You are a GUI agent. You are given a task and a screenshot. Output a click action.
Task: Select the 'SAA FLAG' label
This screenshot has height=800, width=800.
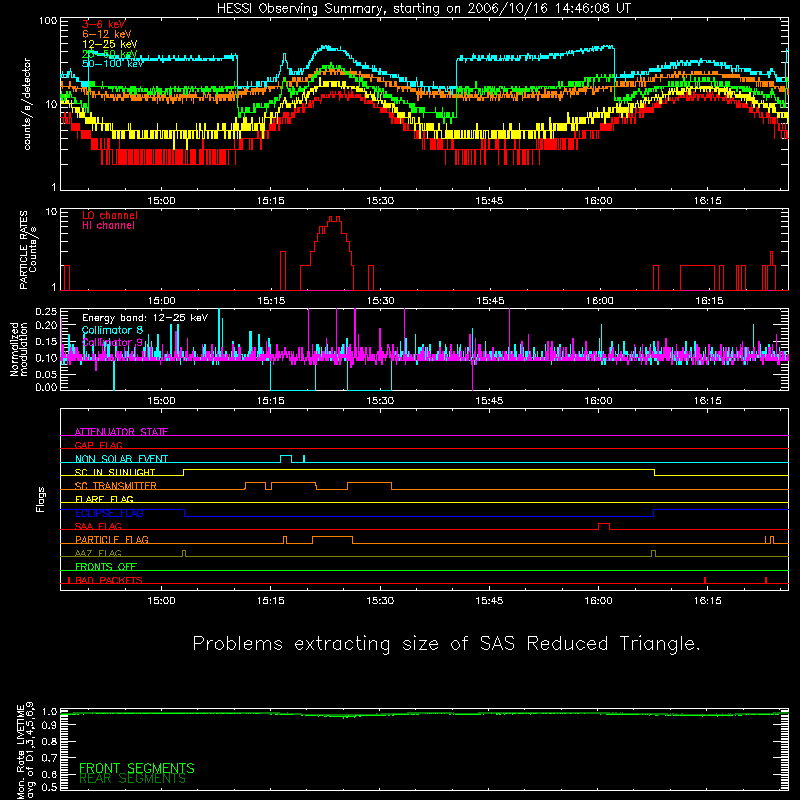(98, 526)
